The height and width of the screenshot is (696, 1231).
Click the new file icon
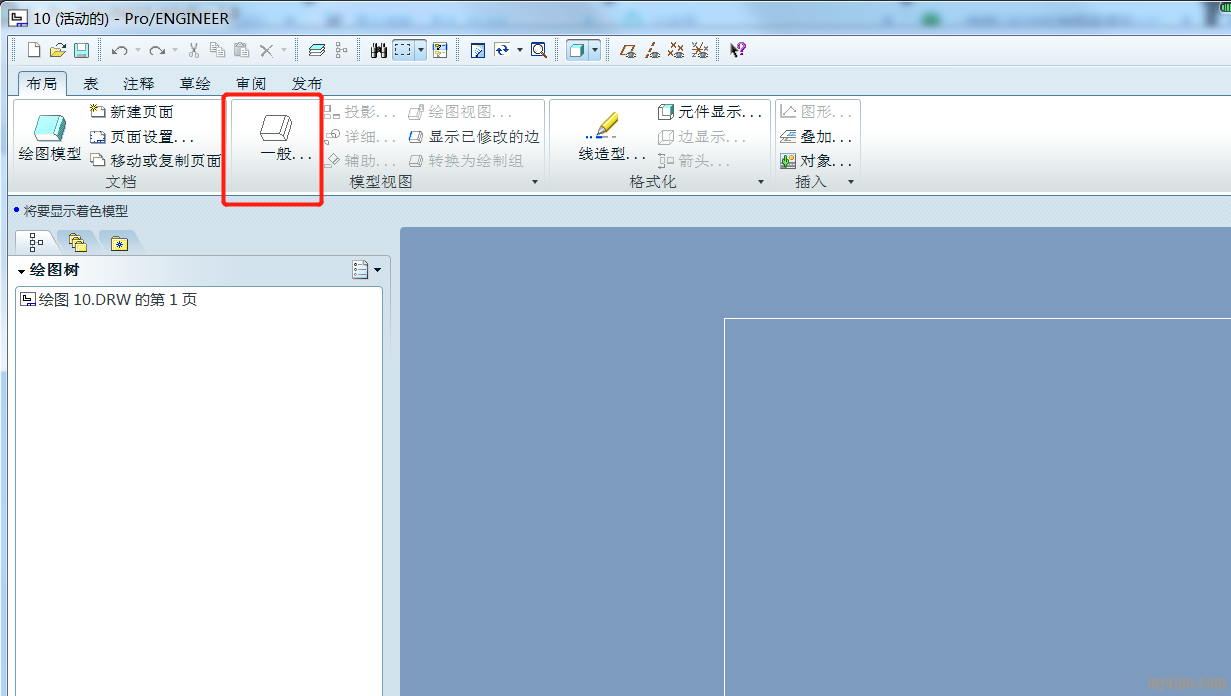(x=35, y=50)
